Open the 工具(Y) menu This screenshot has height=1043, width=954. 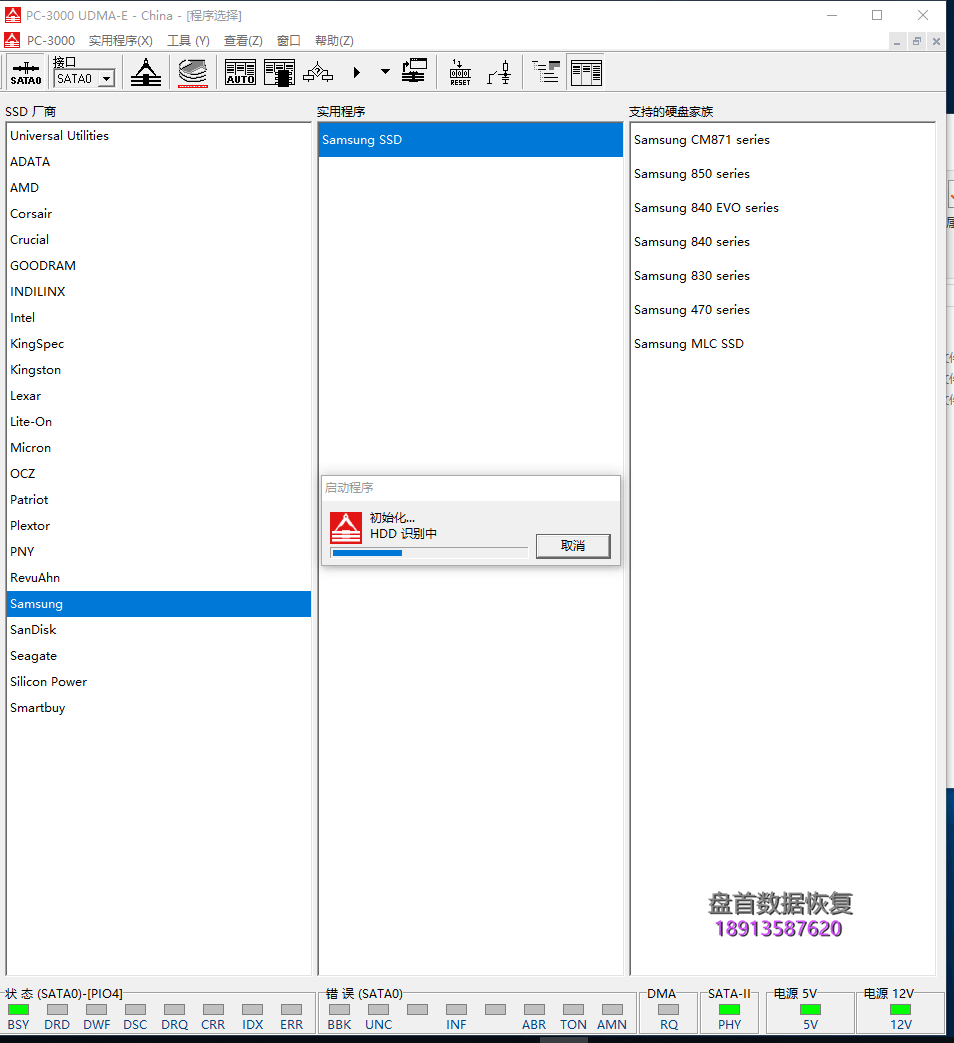point(188,41)
